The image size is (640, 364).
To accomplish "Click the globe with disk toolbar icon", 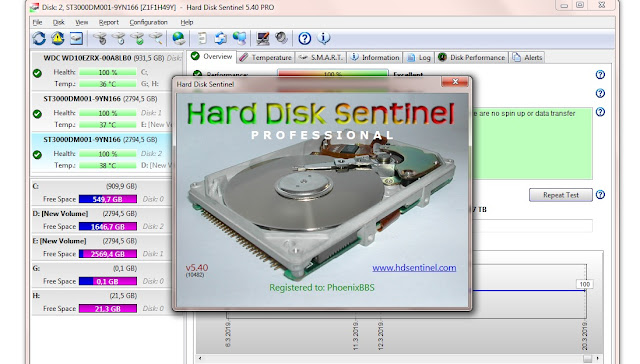I will pyautogui.click(x=178, y=38).
